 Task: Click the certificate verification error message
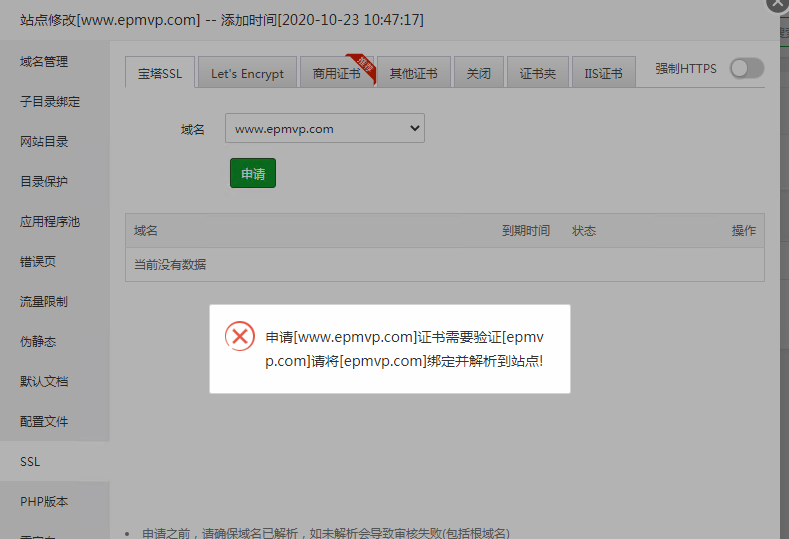tap(405, 349)
